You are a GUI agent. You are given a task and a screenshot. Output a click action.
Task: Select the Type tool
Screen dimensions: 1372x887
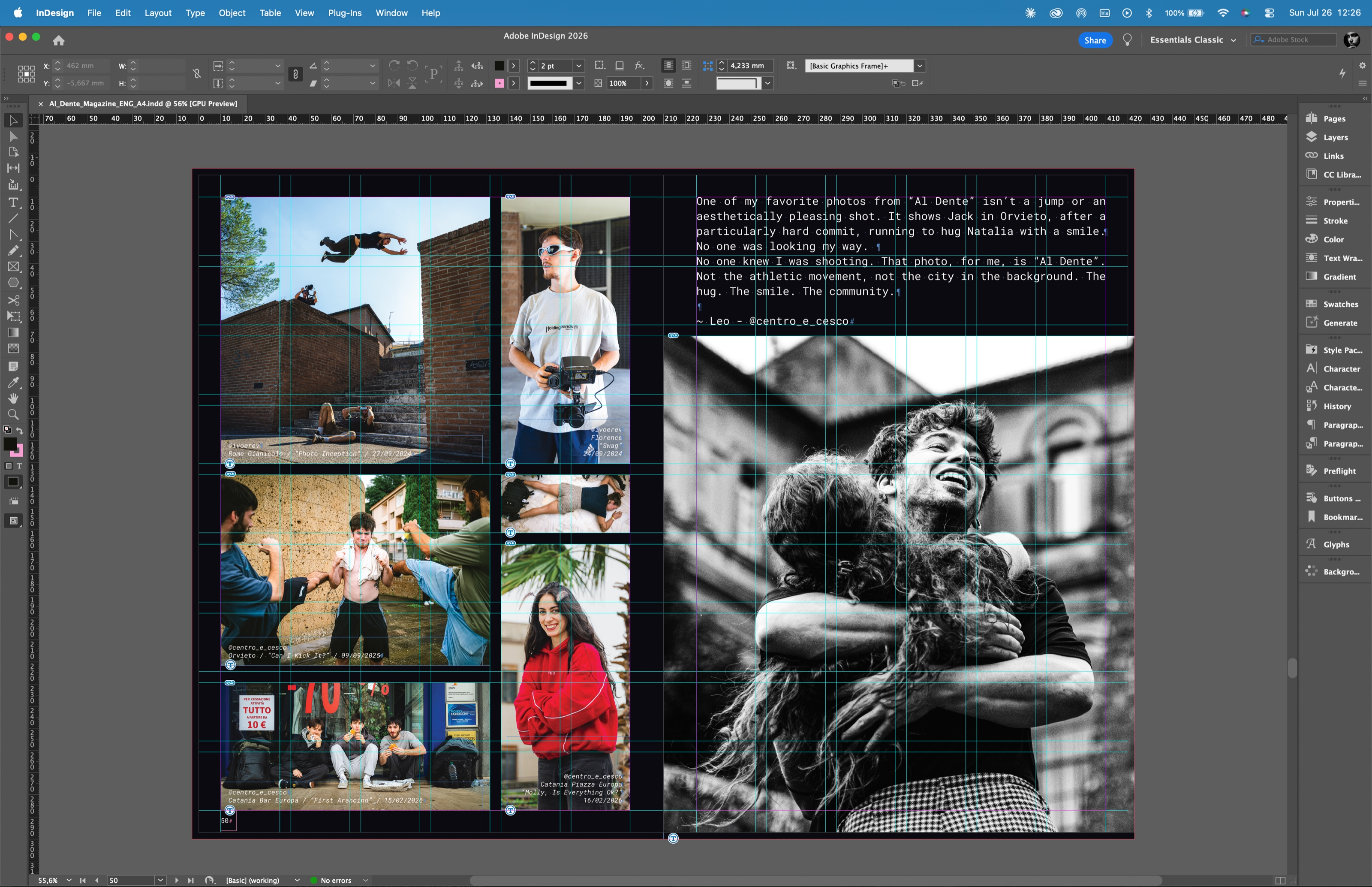13,203
